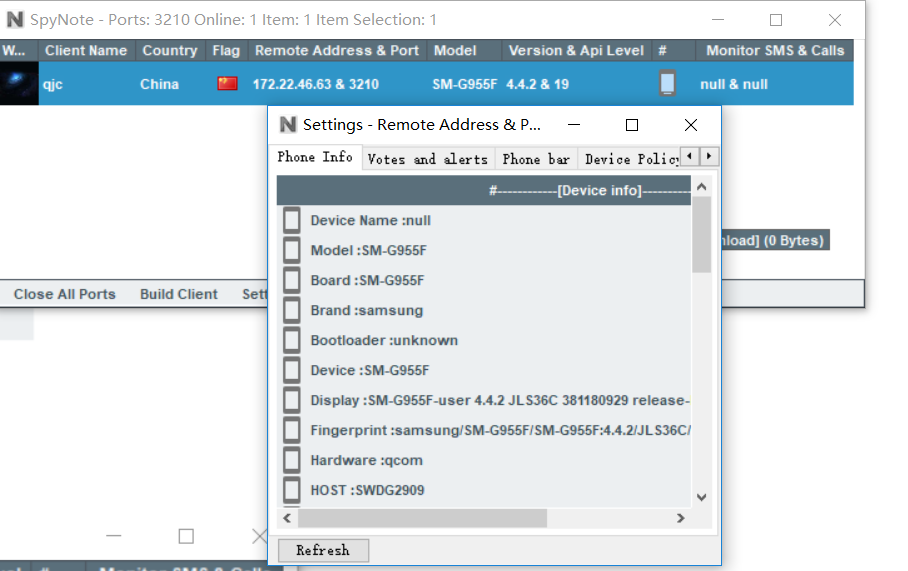The width and height of the screenshot is (908, 571).
Task: Click the list scroll-up arrow
Action: 701,186
